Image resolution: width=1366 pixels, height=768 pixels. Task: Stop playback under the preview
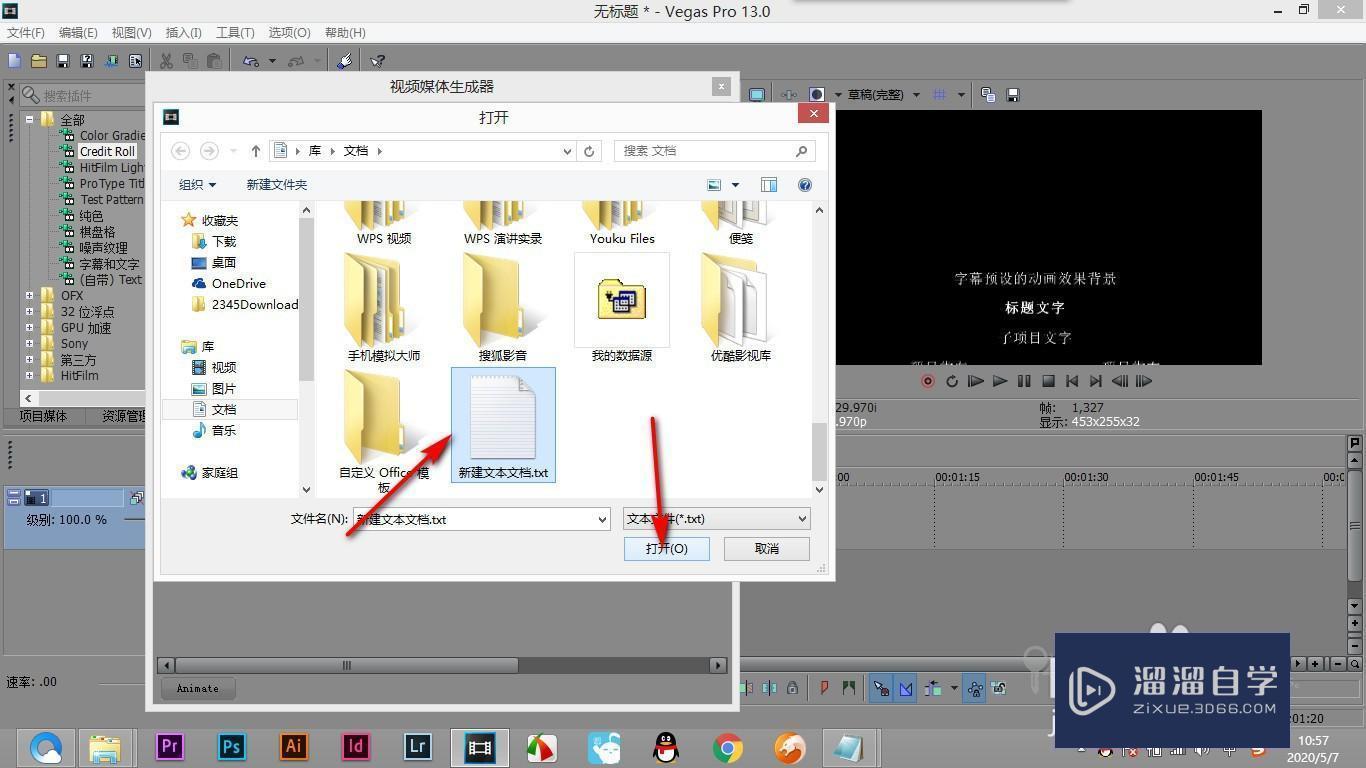click(x=1048, y=381)
